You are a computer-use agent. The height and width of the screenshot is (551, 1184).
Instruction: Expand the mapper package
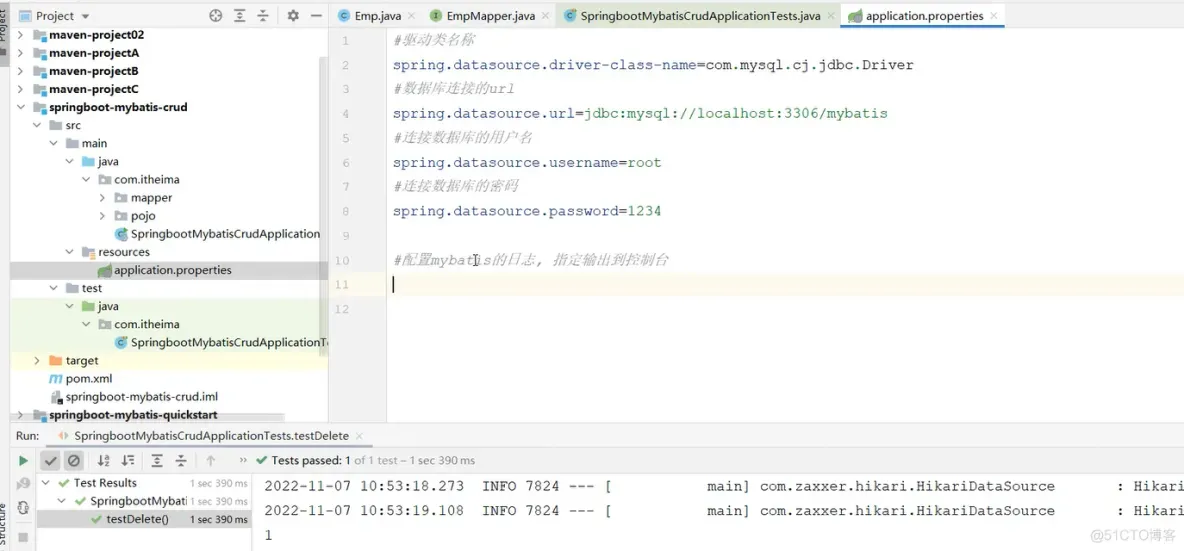[x=102, y=198]
